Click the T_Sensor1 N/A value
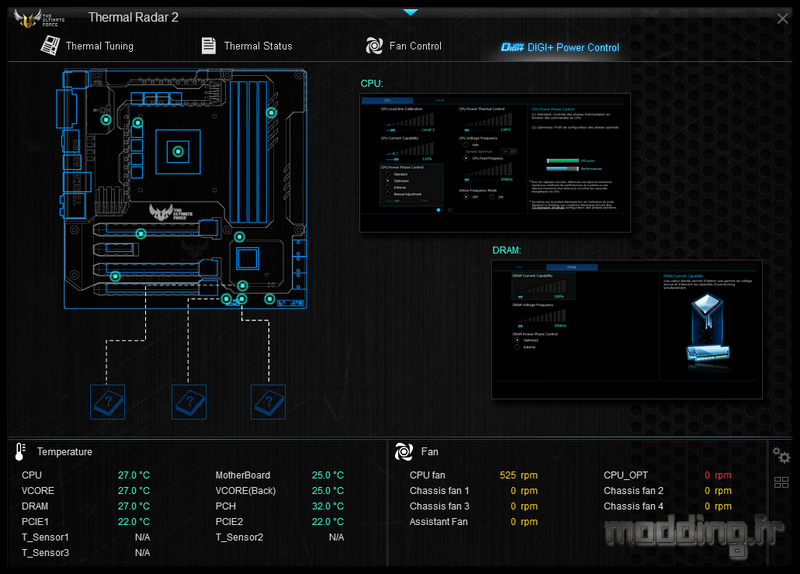This screenshot has width=800, height=574. (x=142, y=537)
